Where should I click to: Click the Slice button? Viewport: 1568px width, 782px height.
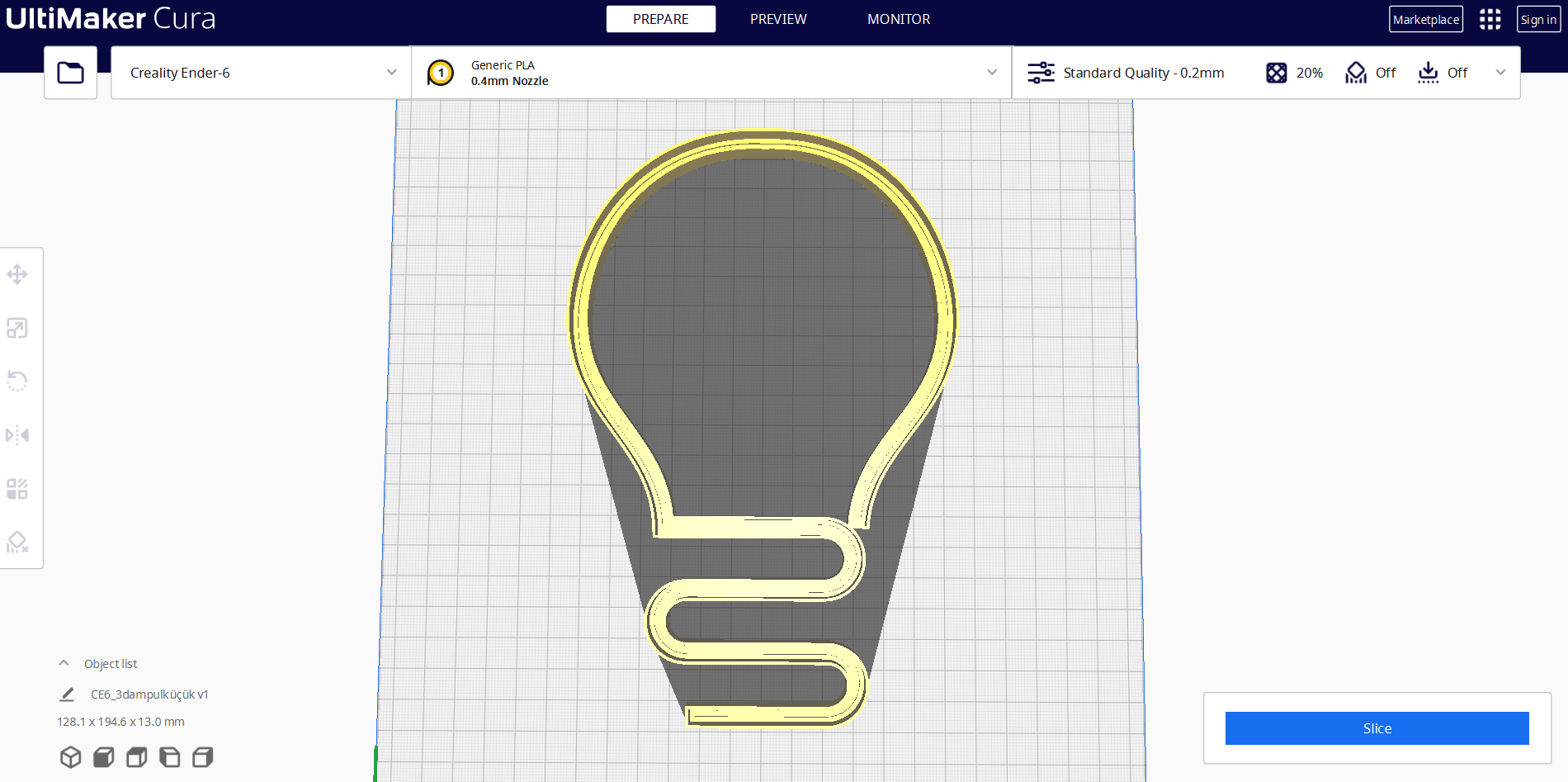pos(1377,727)
